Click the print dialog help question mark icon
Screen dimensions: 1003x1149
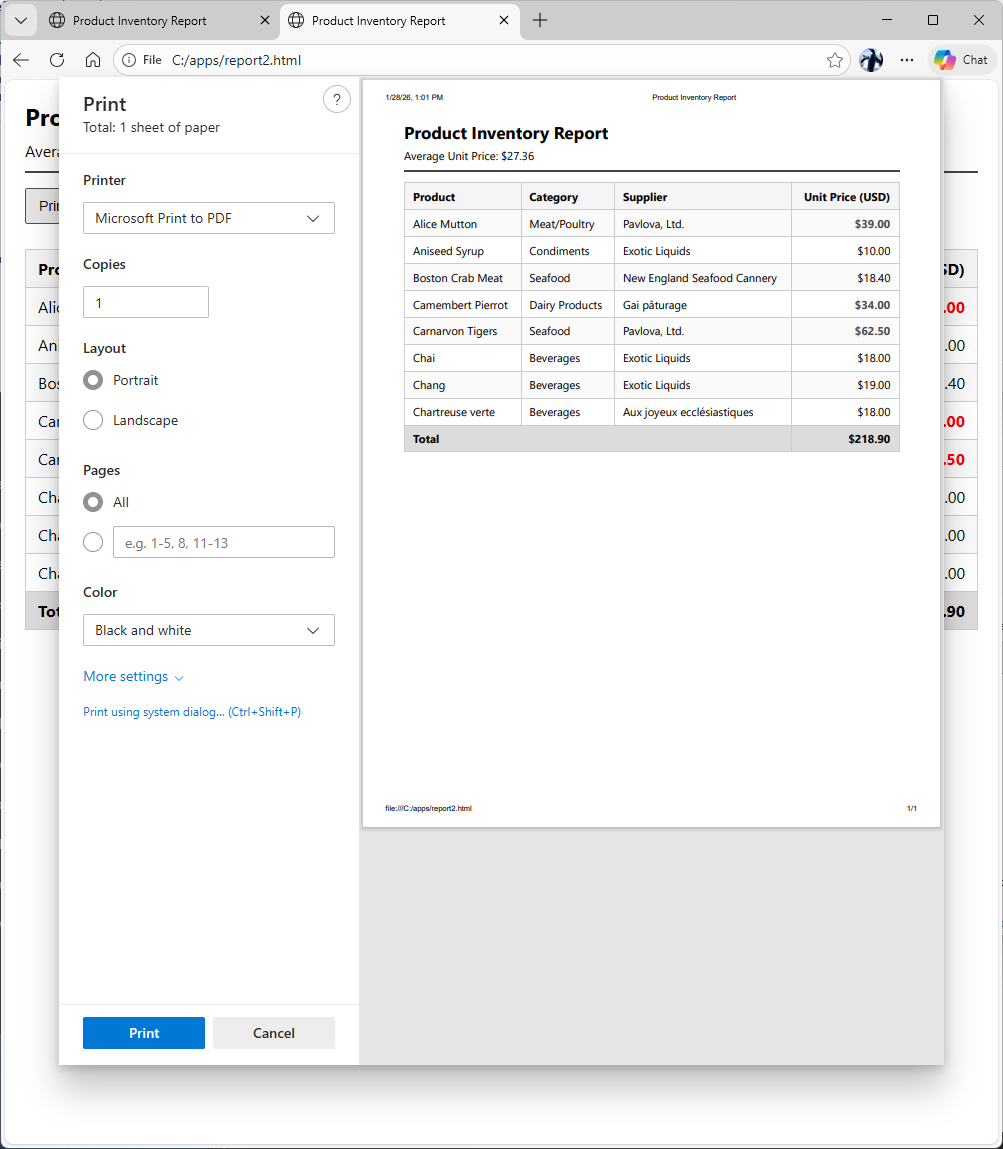pyautogui.click(x=337, y=99)
